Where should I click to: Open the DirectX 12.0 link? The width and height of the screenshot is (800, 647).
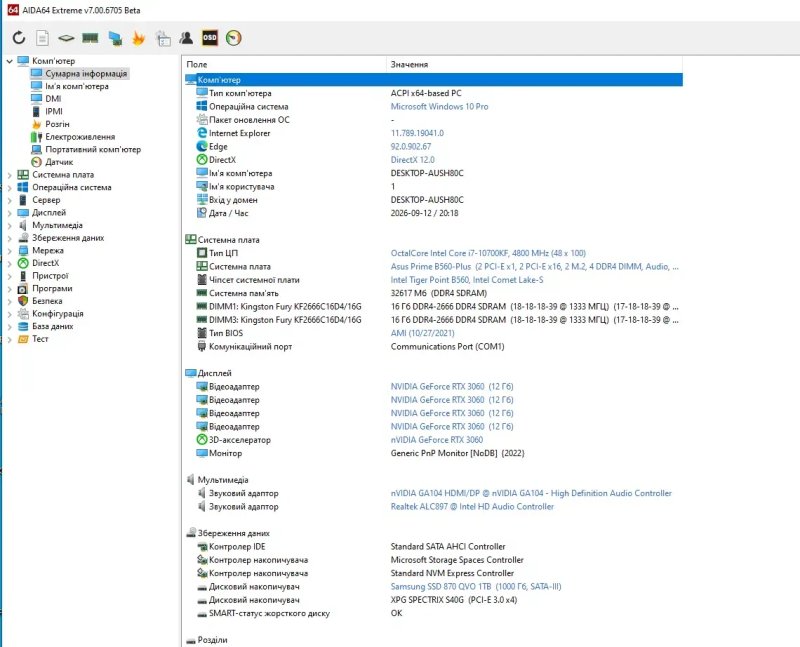pyautogui.click(x=413, y=160)
